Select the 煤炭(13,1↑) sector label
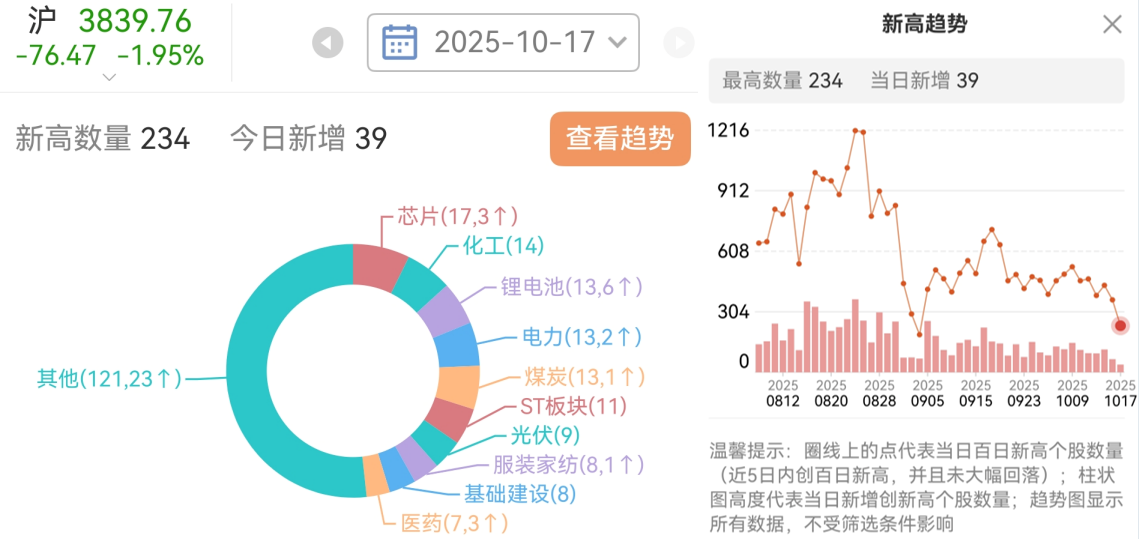The image size is (1139, 539). pyautogui.click(x=584, y=376)
